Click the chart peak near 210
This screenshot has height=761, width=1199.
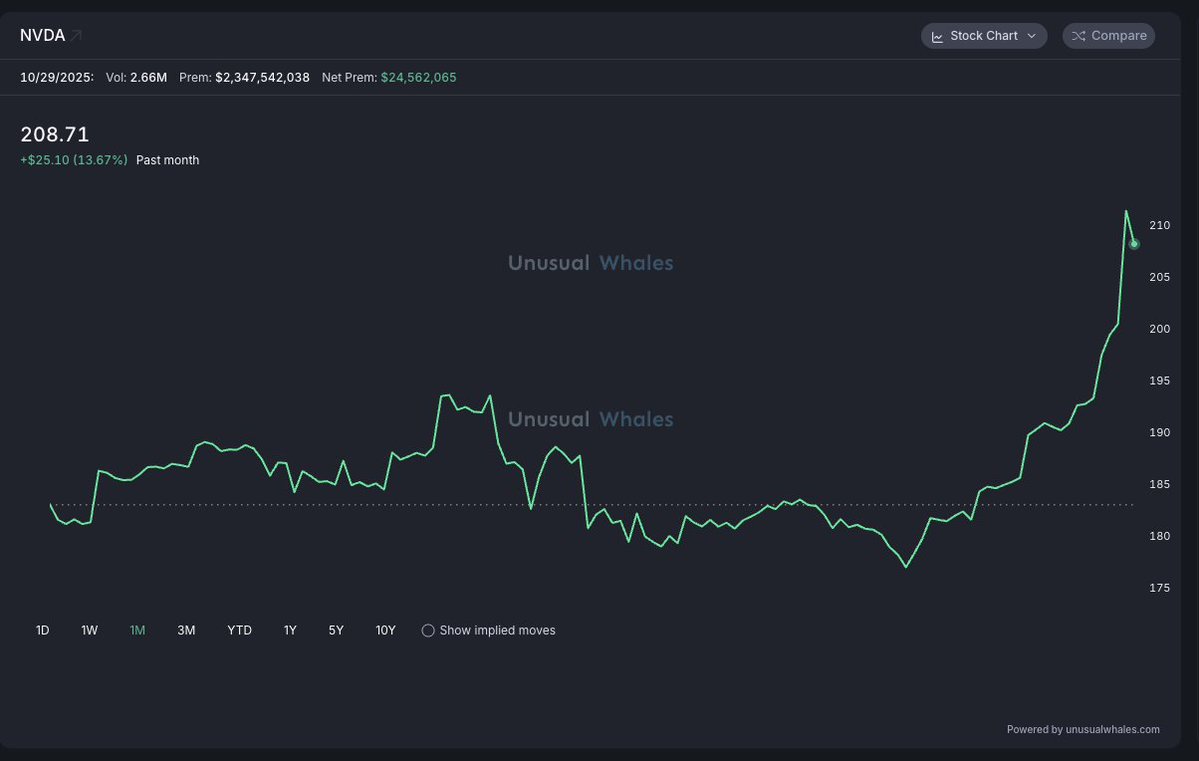coord(1126,212)
